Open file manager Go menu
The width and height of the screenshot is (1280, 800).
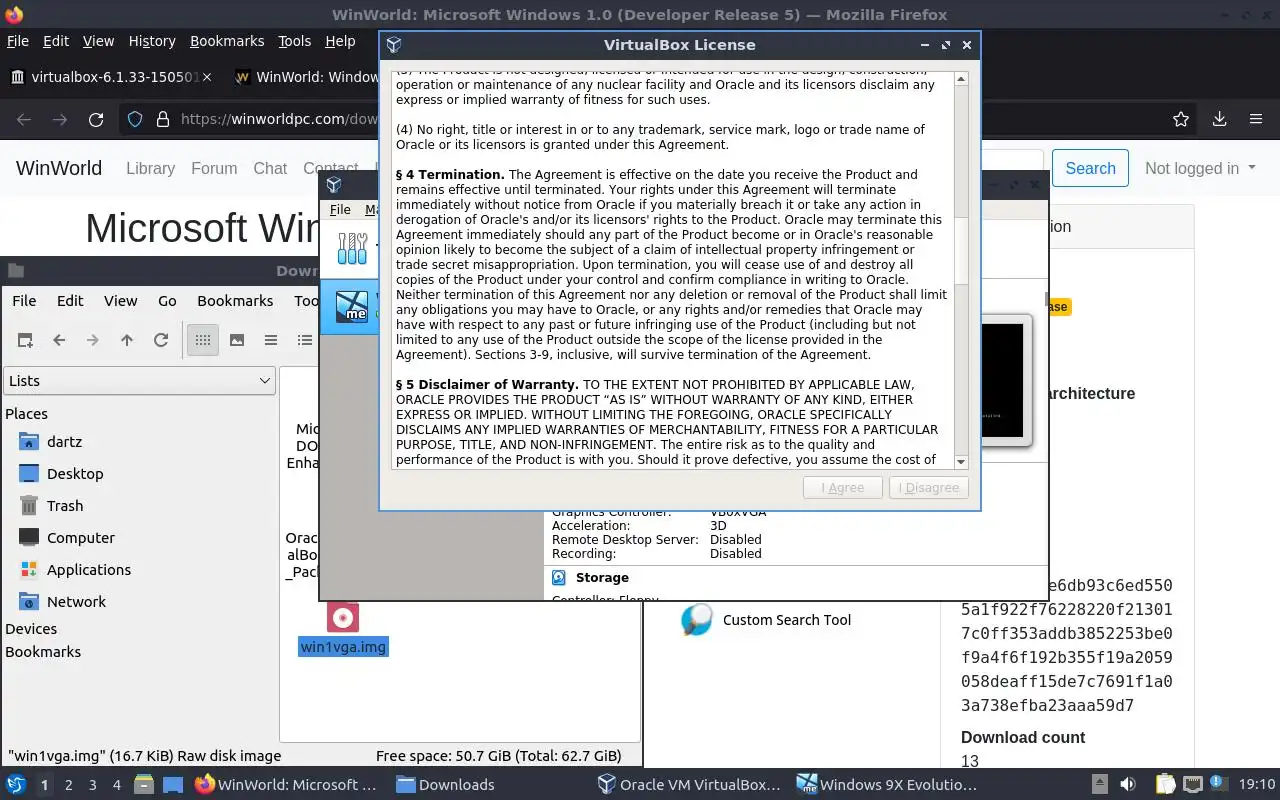pos(167,301)
